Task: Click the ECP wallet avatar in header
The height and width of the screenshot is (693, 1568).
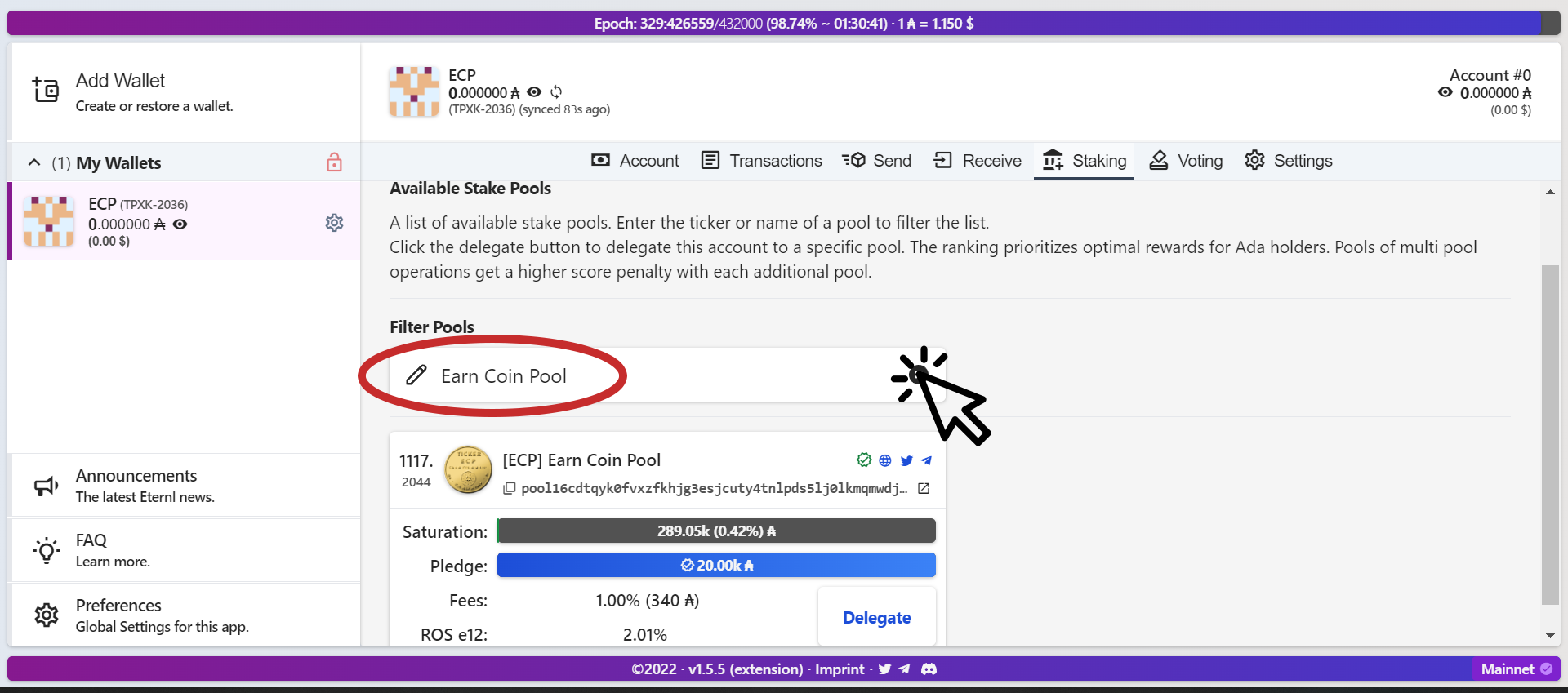Action: [x=414, y=91]
